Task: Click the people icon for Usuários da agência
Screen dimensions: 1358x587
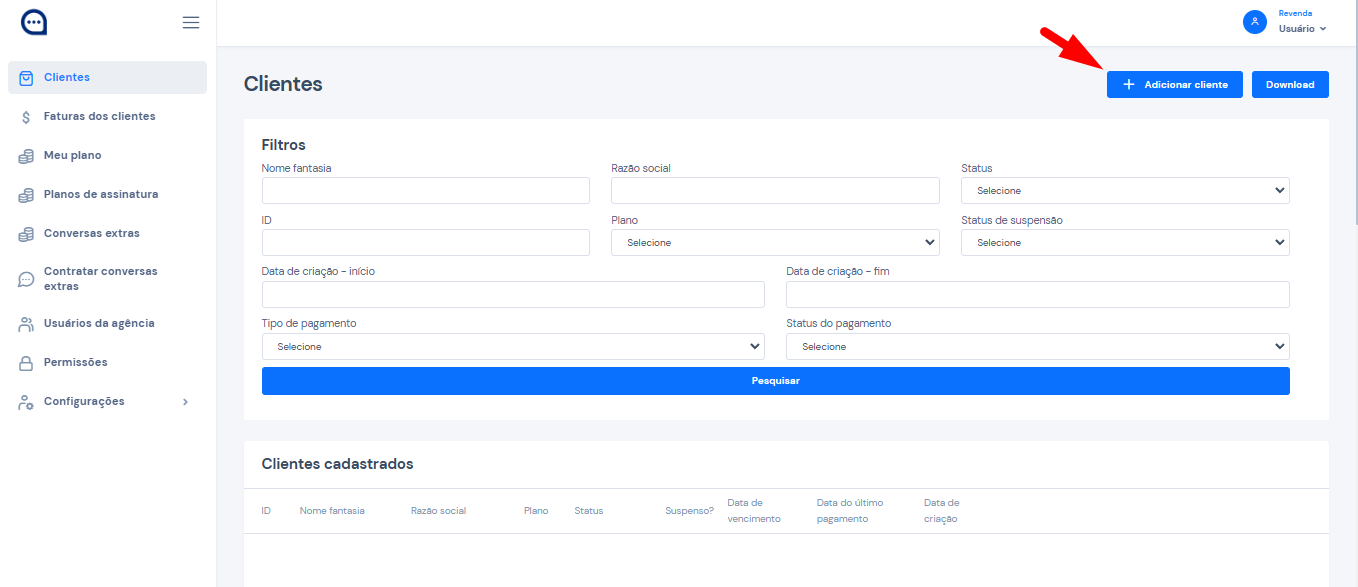Action: point(27,324)
